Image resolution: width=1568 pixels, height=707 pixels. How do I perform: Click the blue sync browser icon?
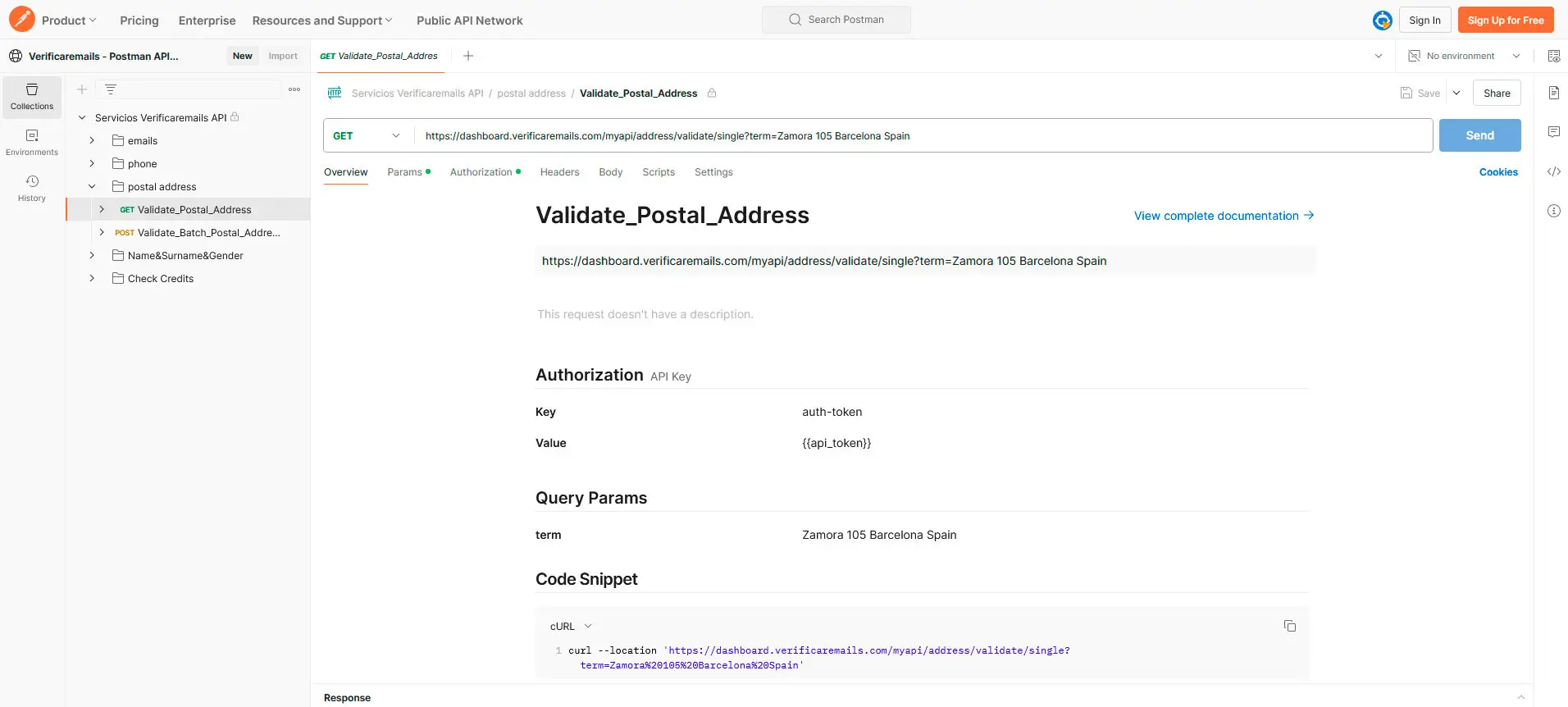click(x=1382, y=21)
